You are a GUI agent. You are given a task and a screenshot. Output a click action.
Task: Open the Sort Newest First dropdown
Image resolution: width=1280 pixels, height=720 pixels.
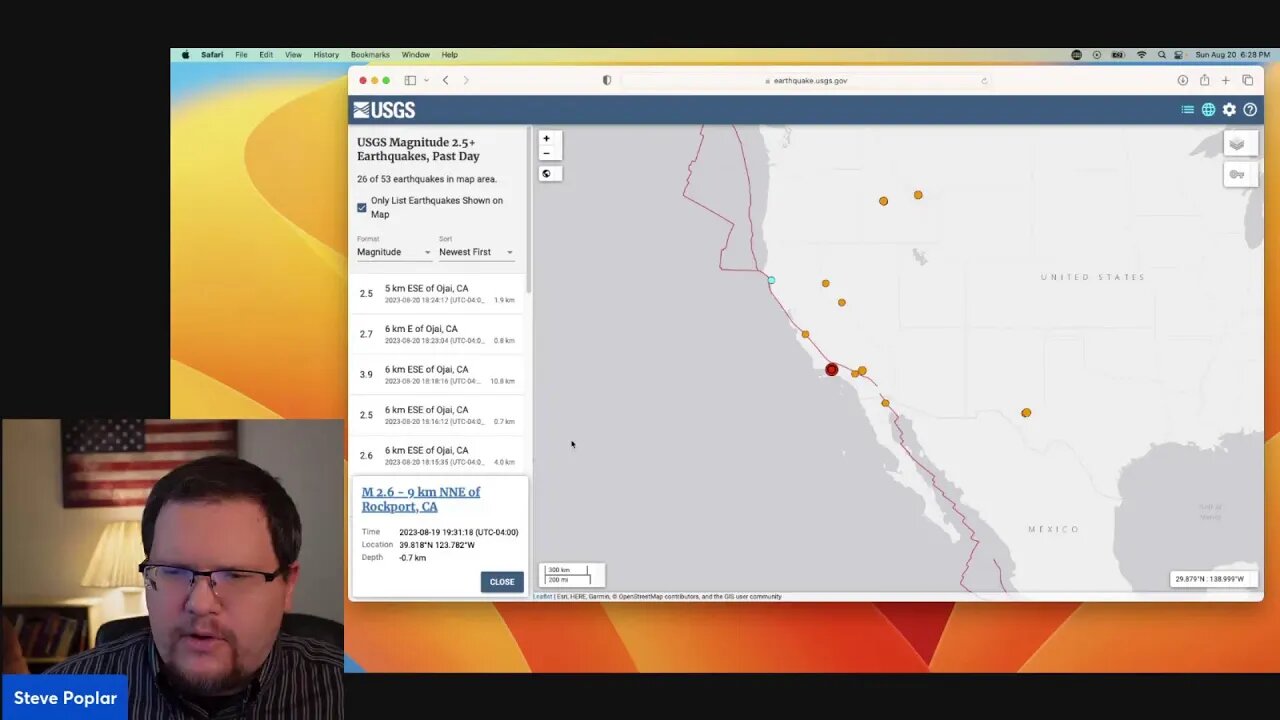(x=476, y=252)
